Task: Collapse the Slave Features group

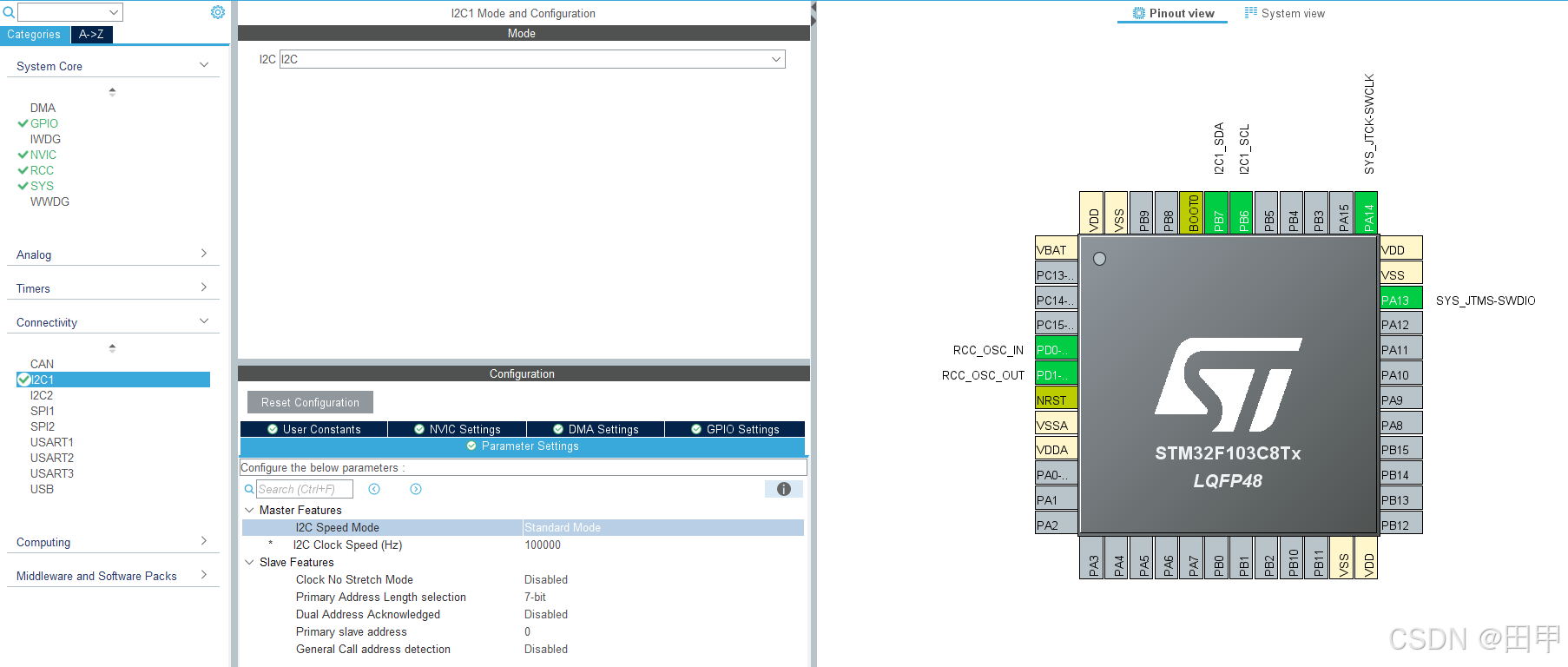Action: point(249,562)
